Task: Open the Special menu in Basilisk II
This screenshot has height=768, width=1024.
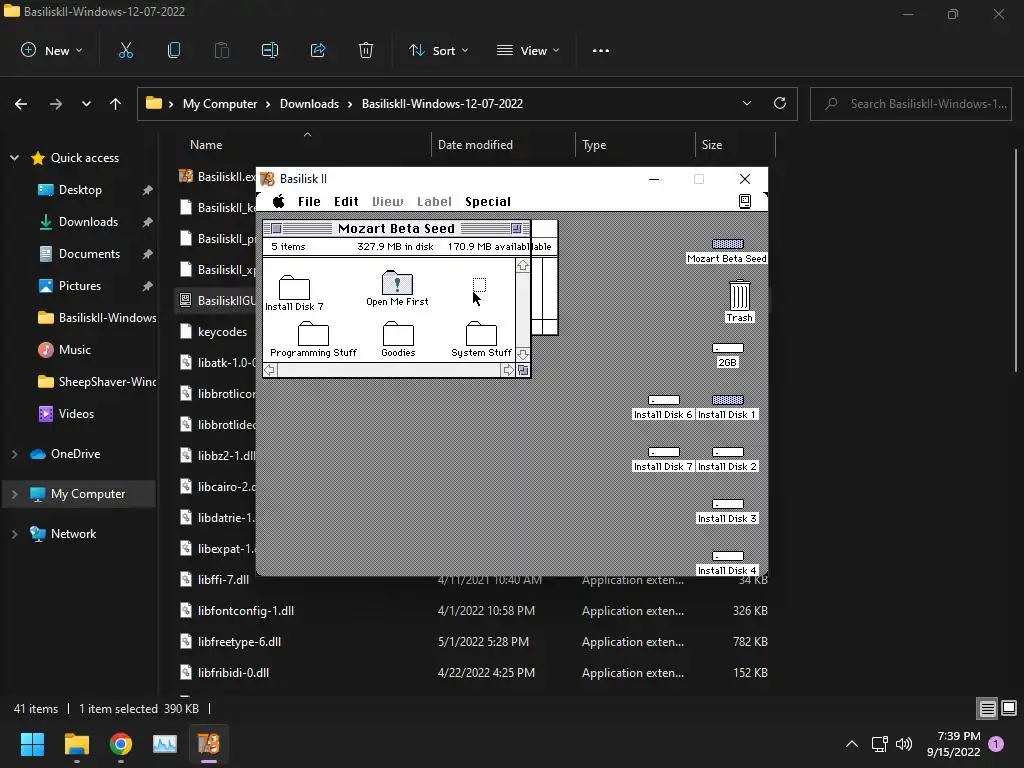Action: tap(488, 202)
